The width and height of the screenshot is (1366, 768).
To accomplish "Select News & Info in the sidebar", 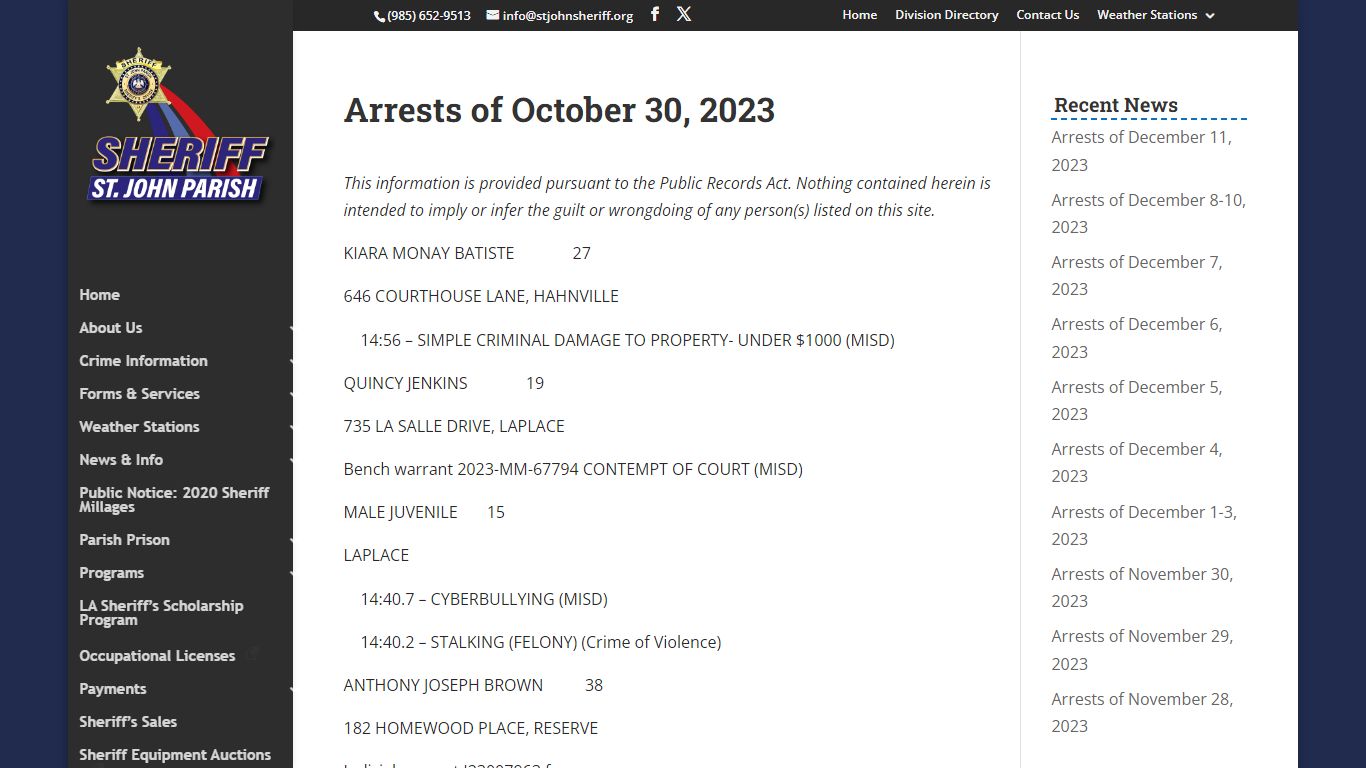I will [x=121, y=460].
